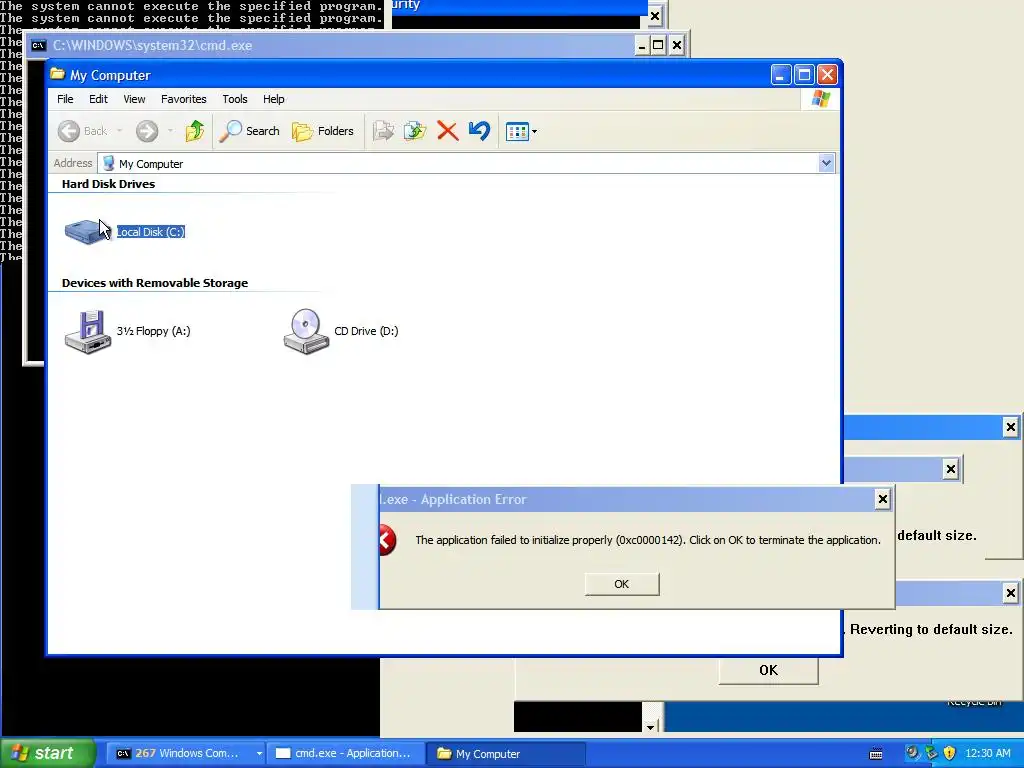
Task: Select the CD Drive (D:) icon
Action: (x=306, y=332)
